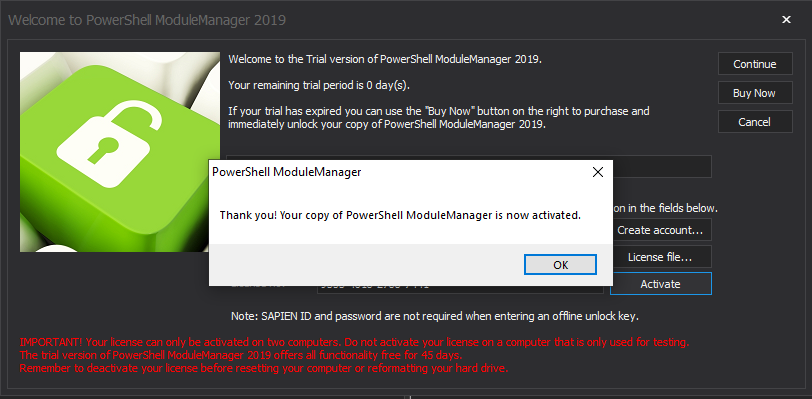Viewport: 812px width, 399px height.
Task: Browse using the License file... button
Action: tap(661, 256)
